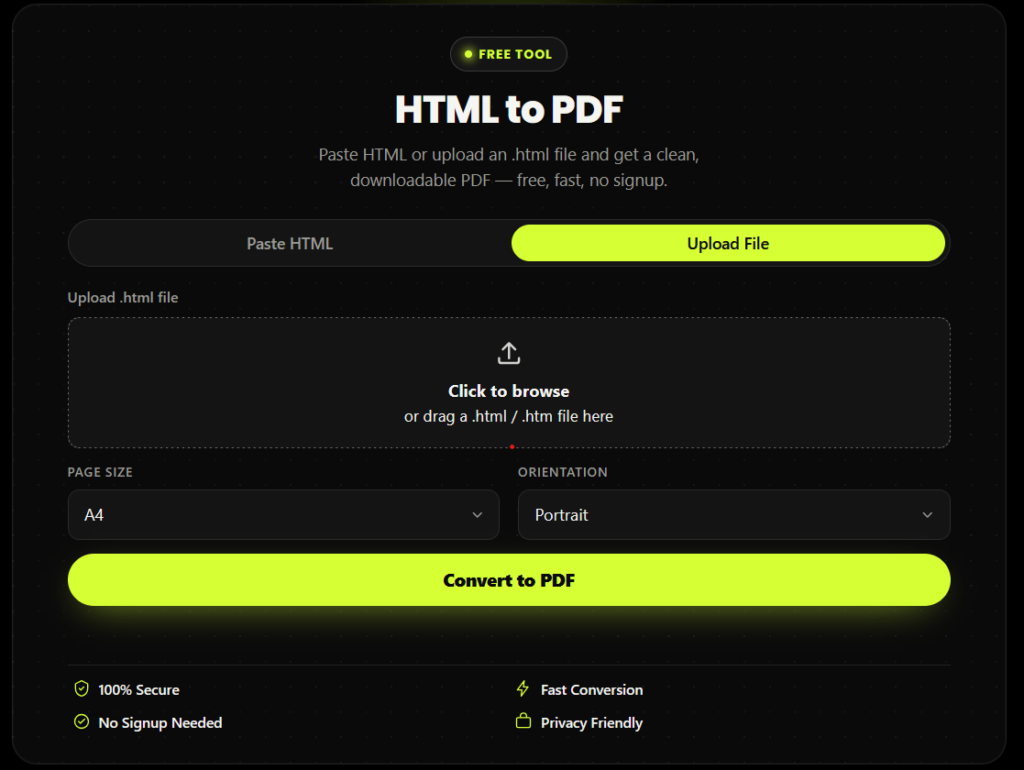Click the green dot in FREE TOOL badge

[468, 54]
